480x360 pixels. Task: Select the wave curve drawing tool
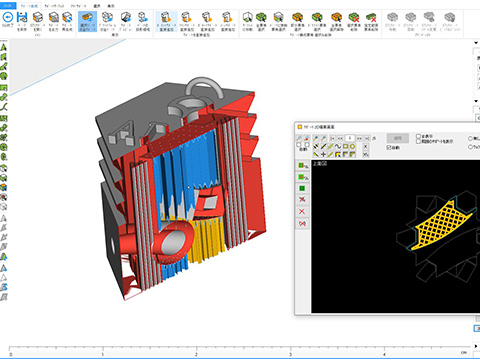point(338,146)
